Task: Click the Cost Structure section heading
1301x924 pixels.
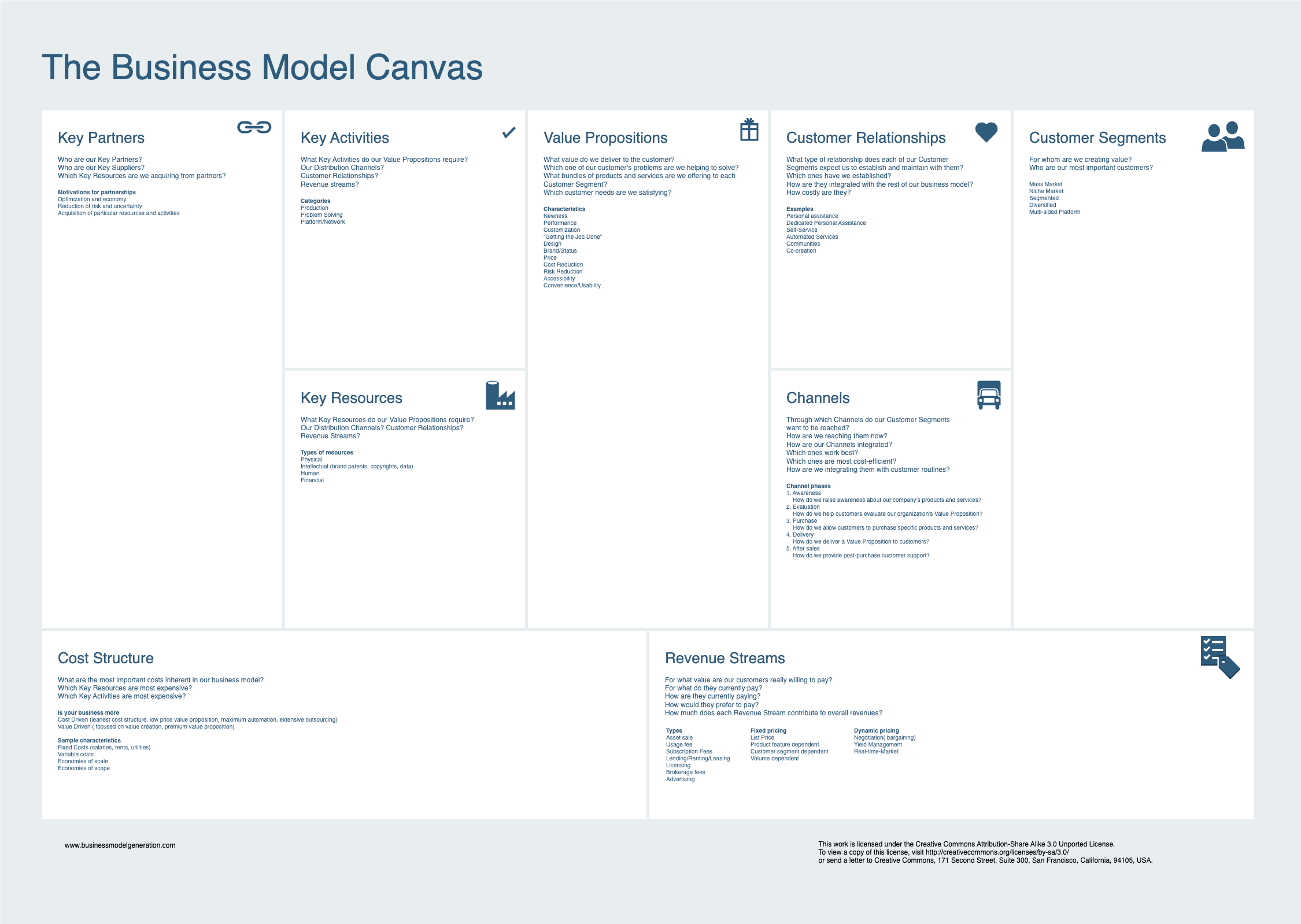Action: tap(105, 659)
